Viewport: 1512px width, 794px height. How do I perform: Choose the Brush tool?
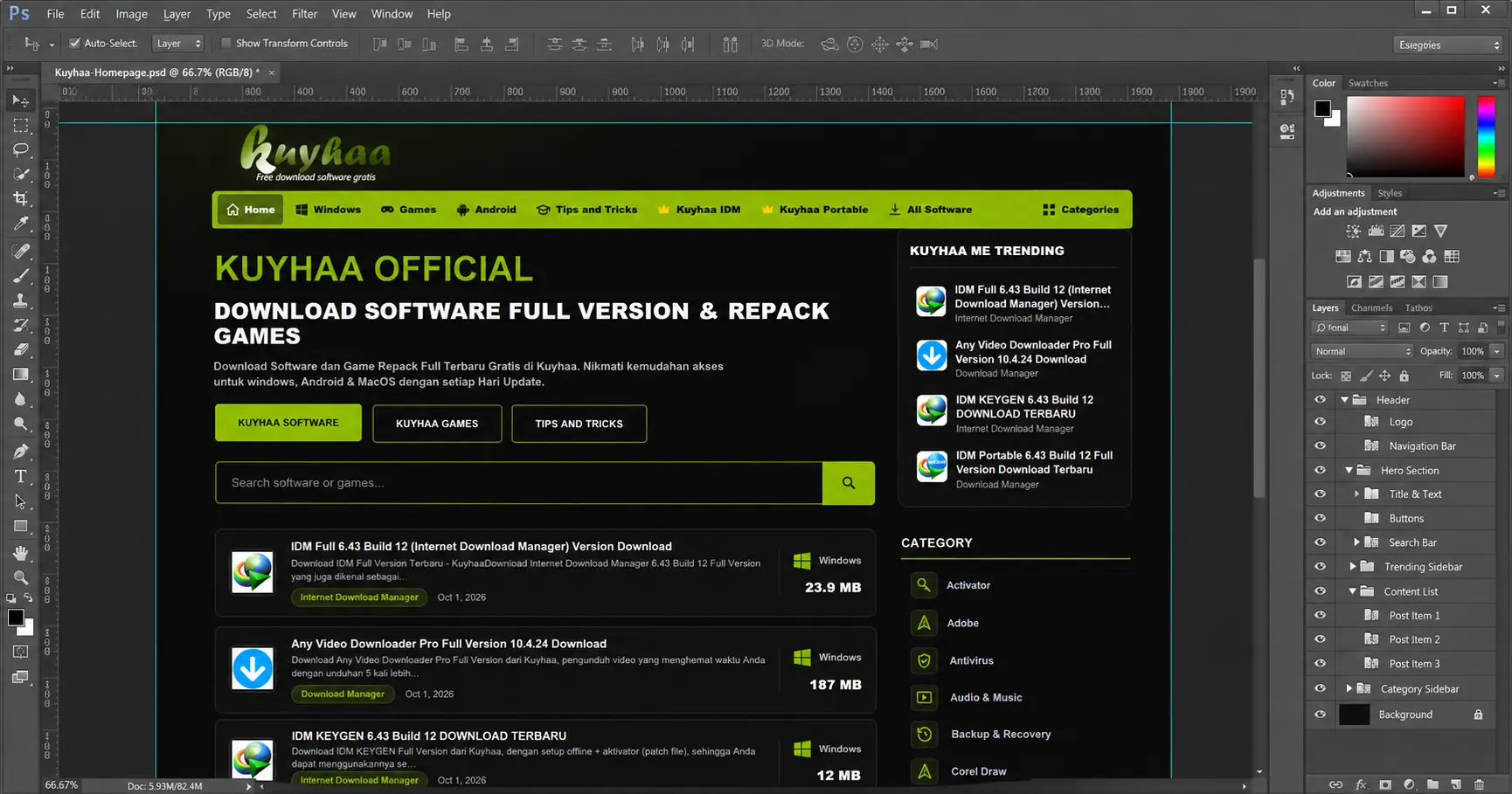[20, 276]
